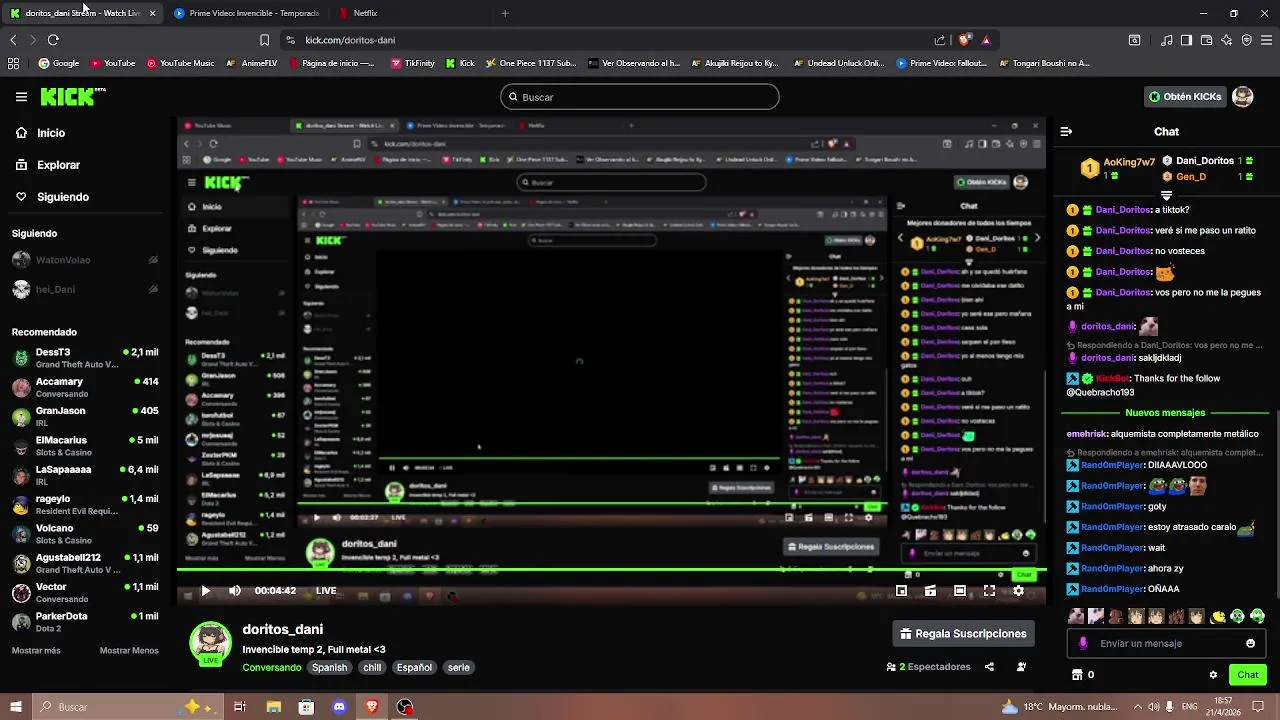Click the OBS icon in taskbar
Screen dimensions: 1280x720
405,707
